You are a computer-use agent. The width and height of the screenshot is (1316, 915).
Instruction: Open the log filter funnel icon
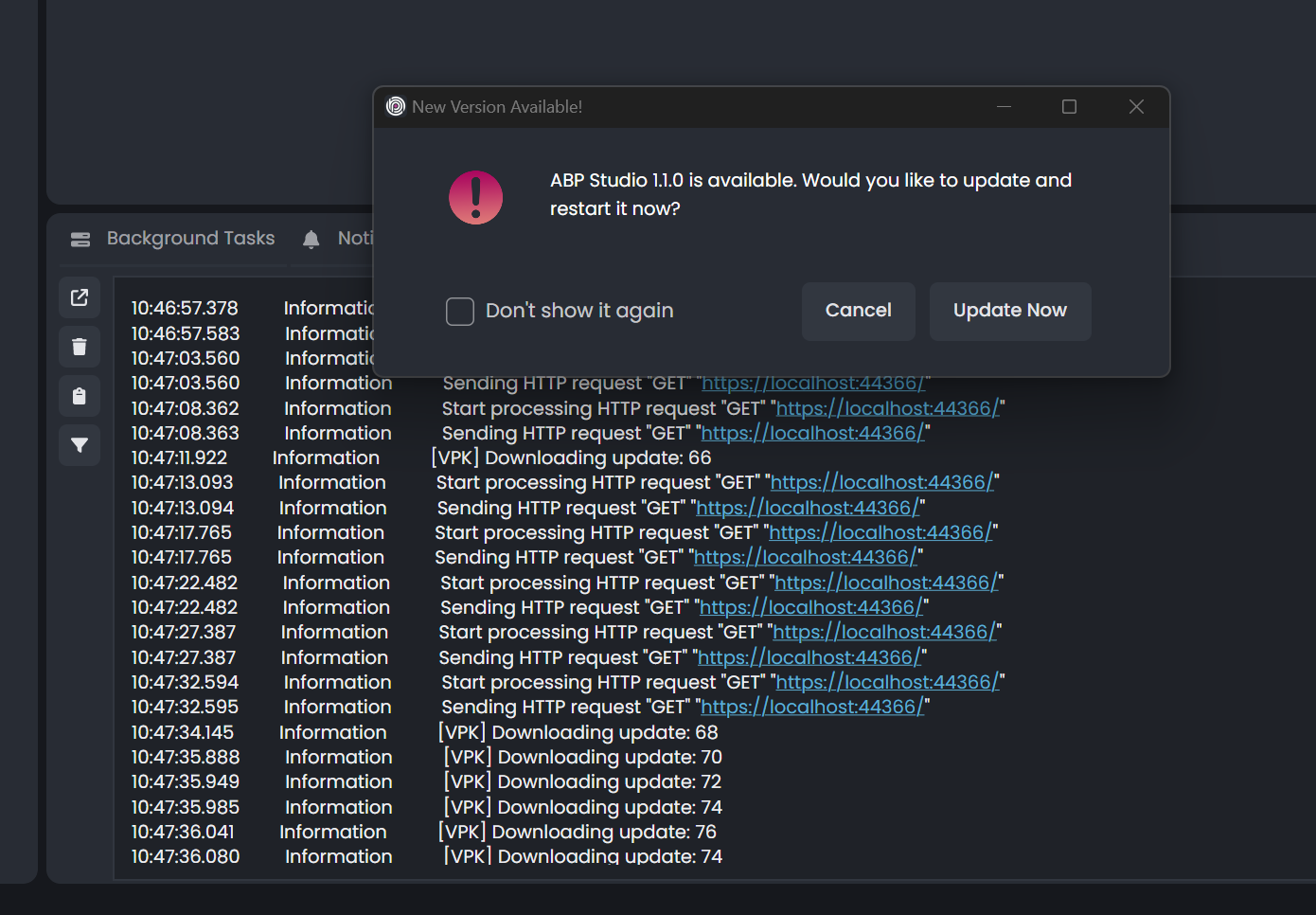pyautogui.click(x=80, y=445)
